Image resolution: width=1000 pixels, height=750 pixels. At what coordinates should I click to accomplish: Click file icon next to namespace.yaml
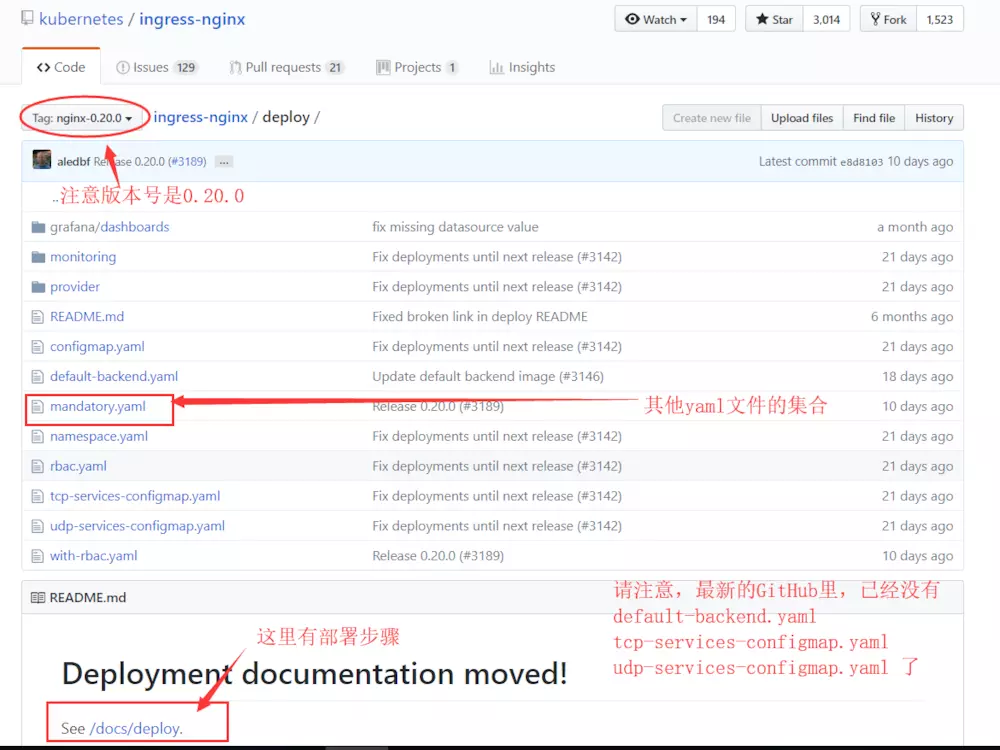[x=38, y=437]
